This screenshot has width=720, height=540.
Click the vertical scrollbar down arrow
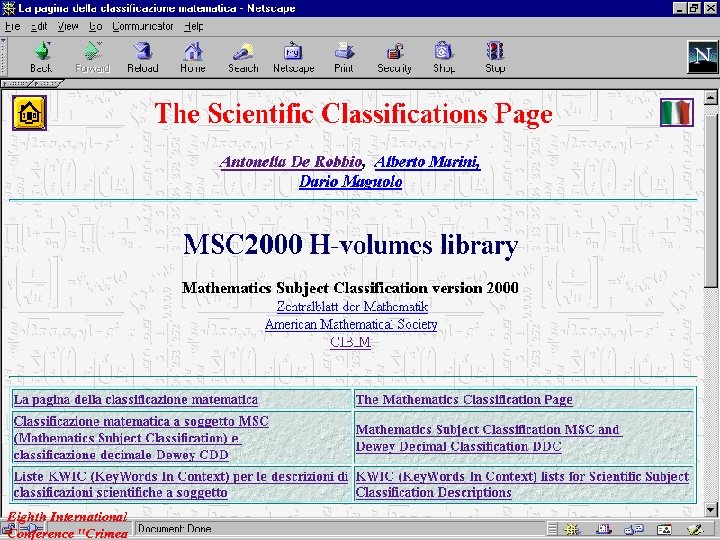(x=711, y=509)
